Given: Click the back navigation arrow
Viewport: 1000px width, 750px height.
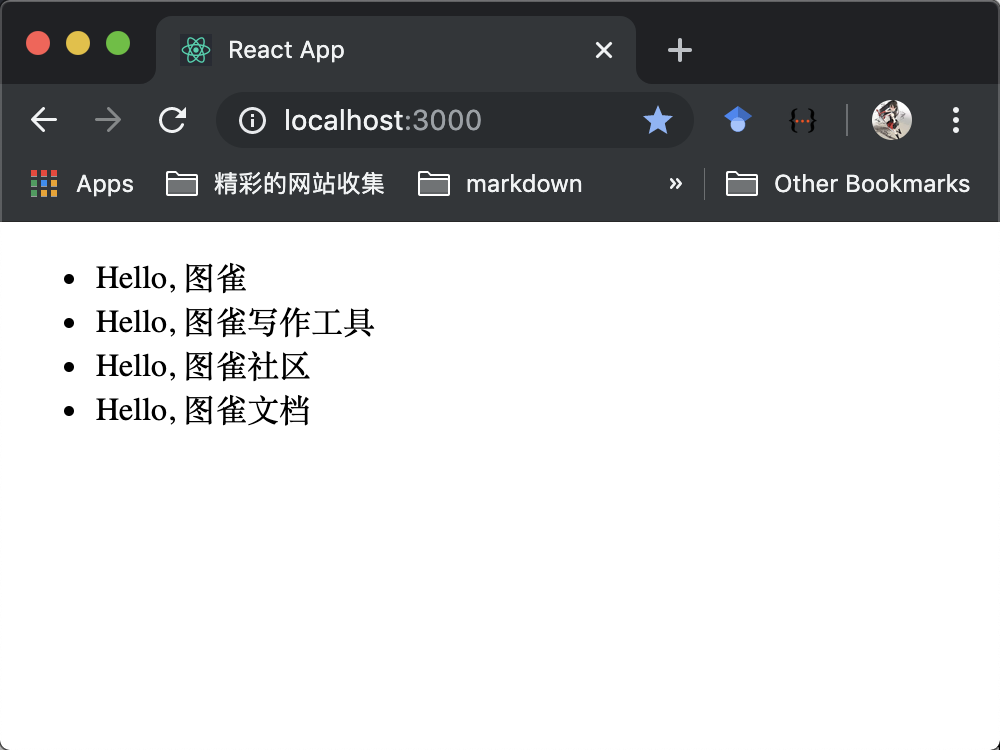Looking at the screenshot, I should [x=44, y=119].
